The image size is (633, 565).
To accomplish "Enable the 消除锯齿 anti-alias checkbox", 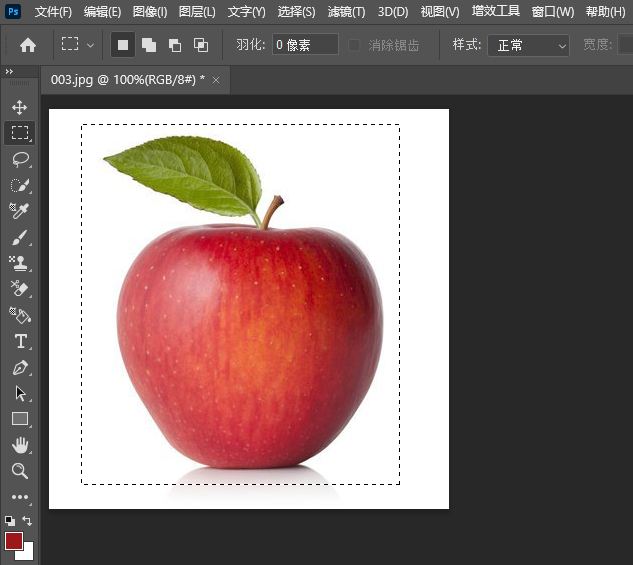I will 354,45.
